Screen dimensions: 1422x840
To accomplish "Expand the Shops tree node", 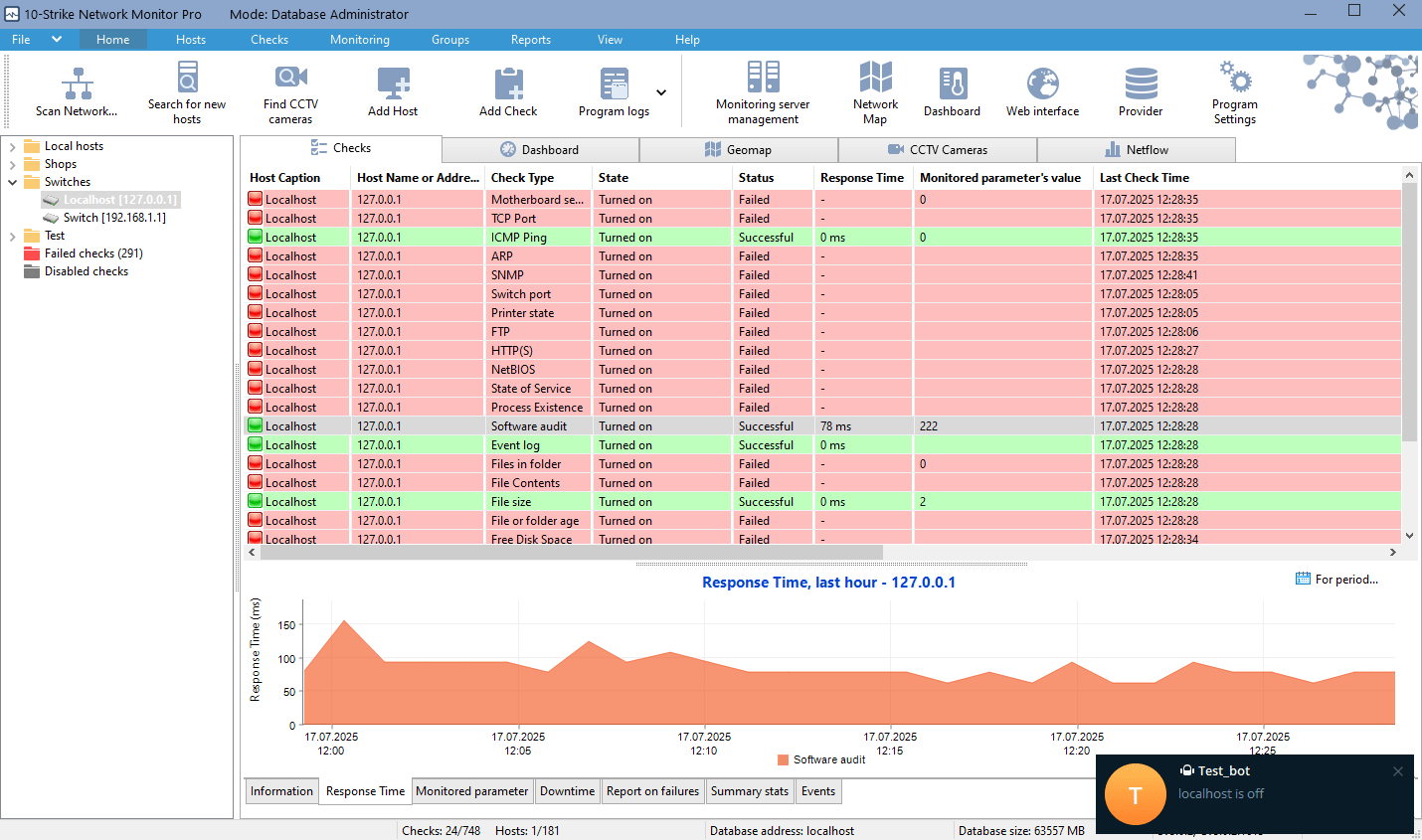I will [12, 164].
